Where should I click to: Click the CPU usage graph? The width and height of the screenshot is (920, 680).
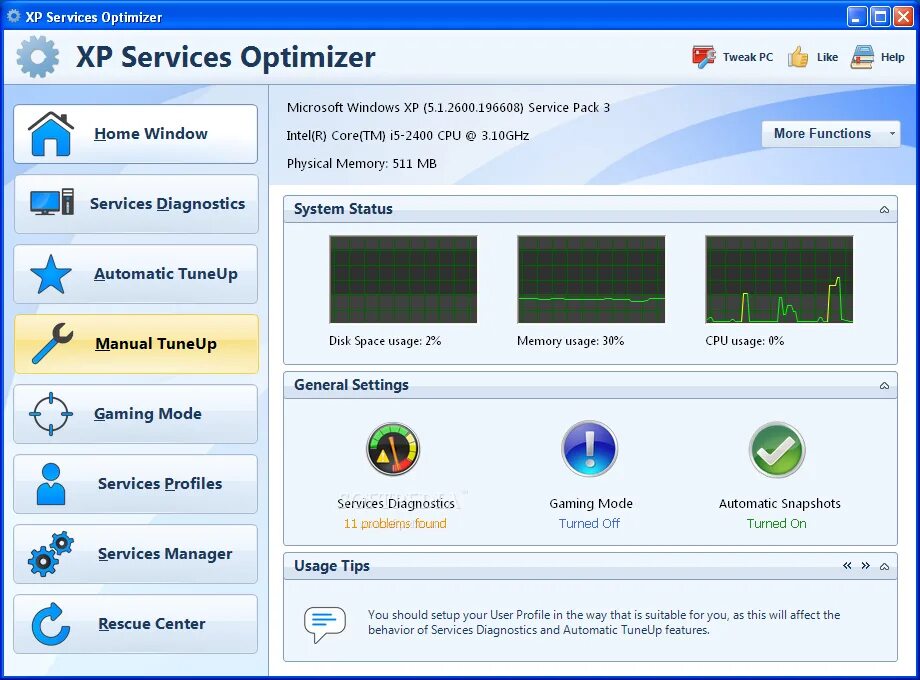779,279
